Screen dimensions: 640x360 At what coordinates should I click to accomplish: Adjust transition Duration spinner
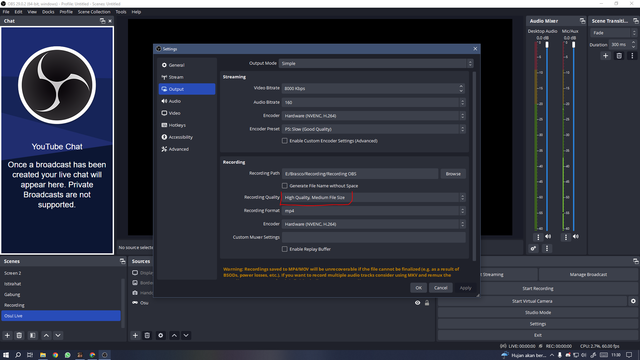[x=633, y=44]
